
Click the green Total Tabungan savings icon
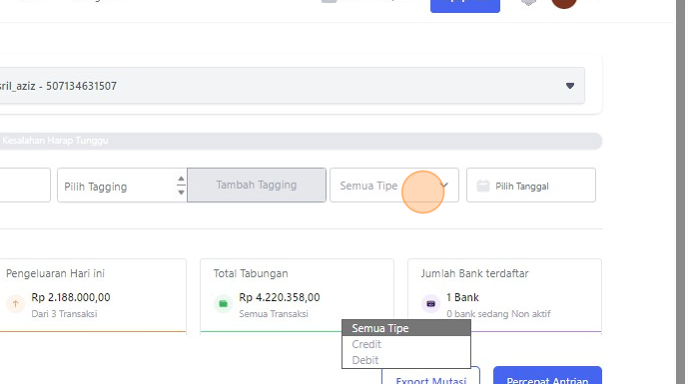click(223, 304)
